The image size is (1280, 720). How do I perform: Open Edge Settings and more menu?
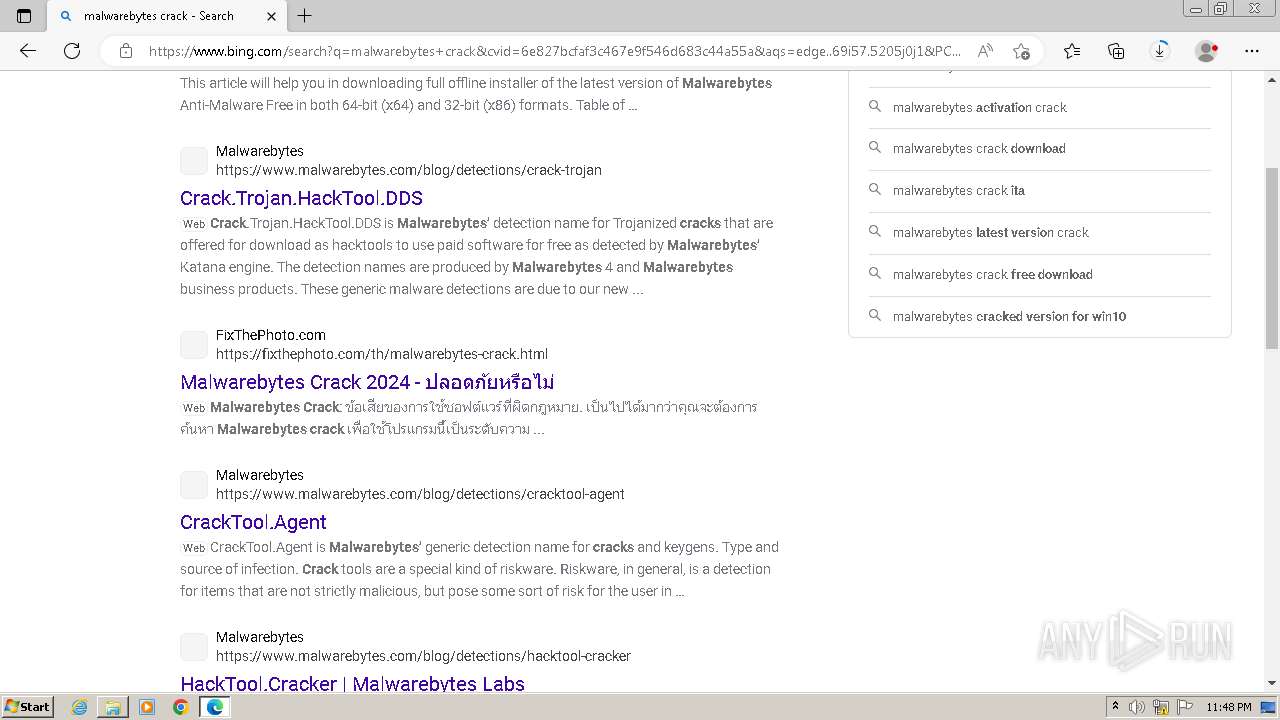[1252, 51]
